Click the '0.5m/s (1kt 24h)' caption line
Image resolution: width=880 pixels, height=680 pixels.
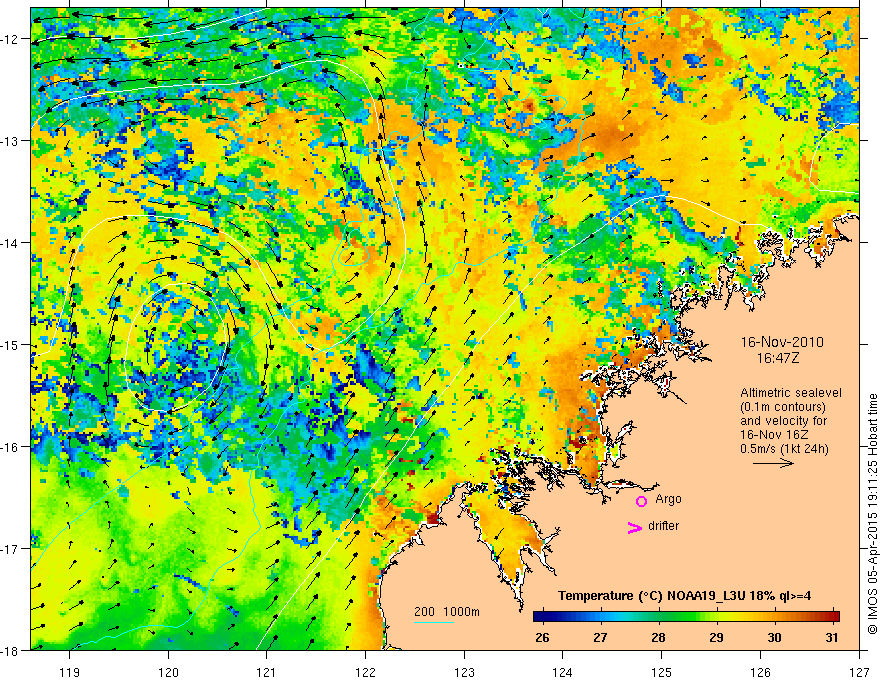pos(784,449)
